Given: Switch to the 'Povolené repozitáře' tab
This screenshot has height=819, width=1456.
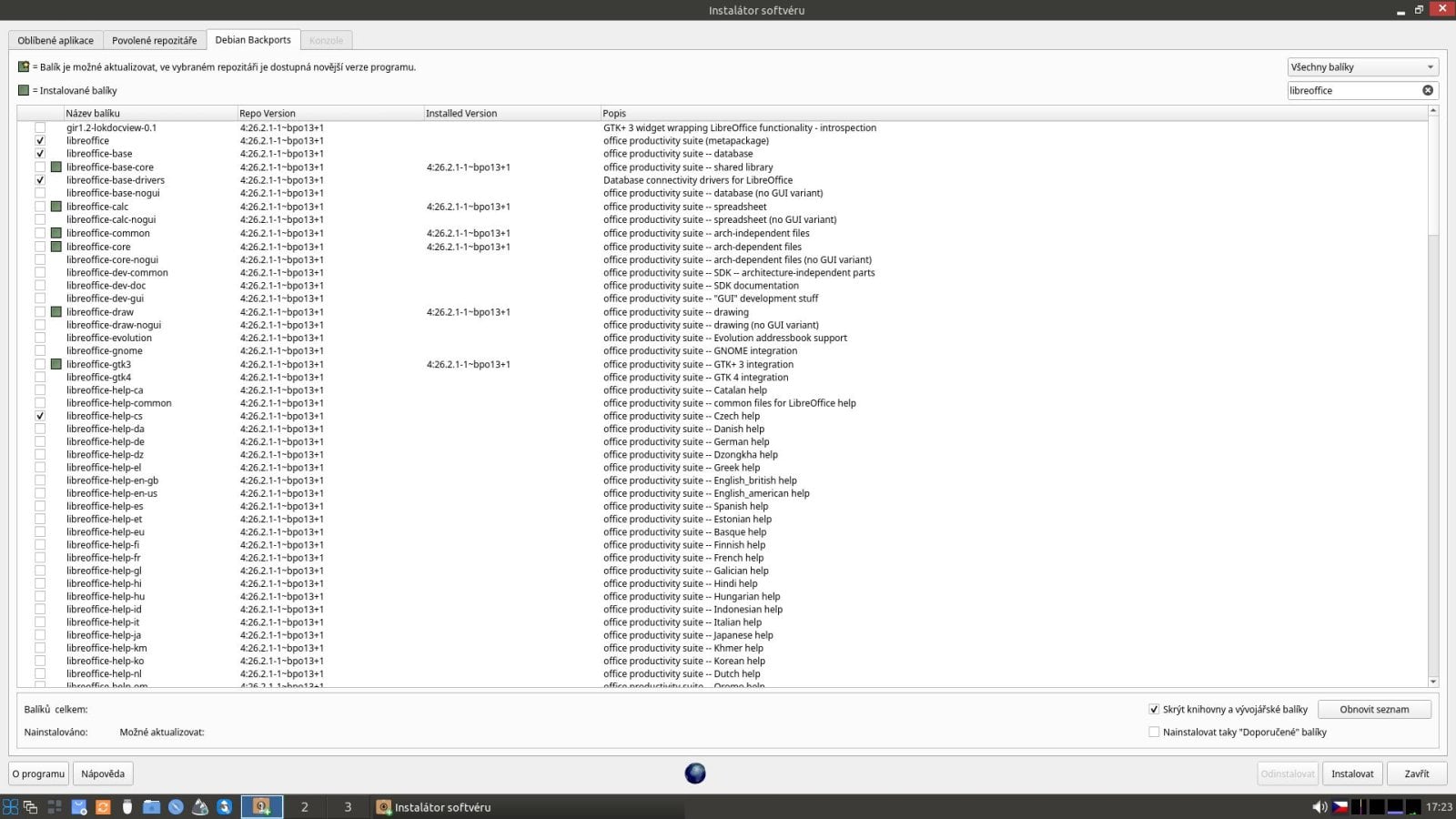Looking at the screenshot, I should pos(154,40).
